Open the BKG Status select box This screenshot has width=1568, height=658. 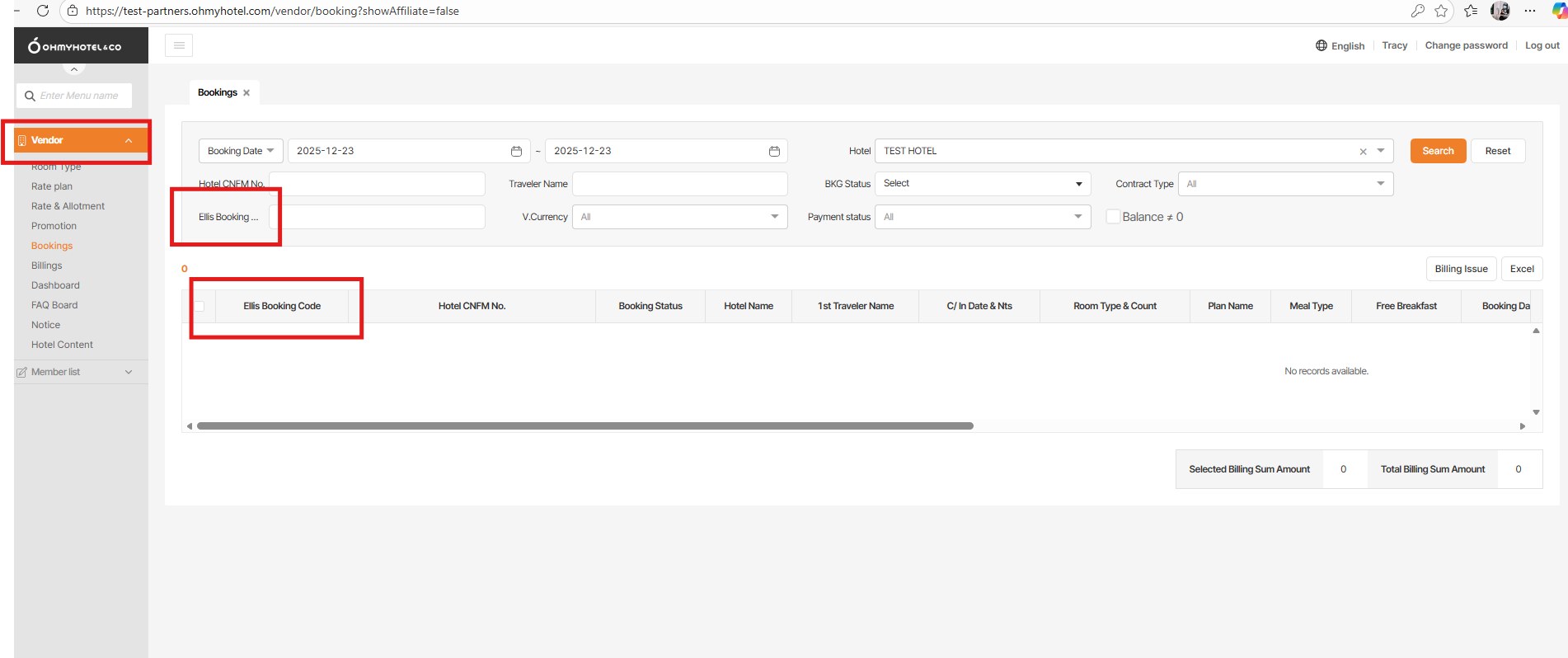tap(983, 184)
